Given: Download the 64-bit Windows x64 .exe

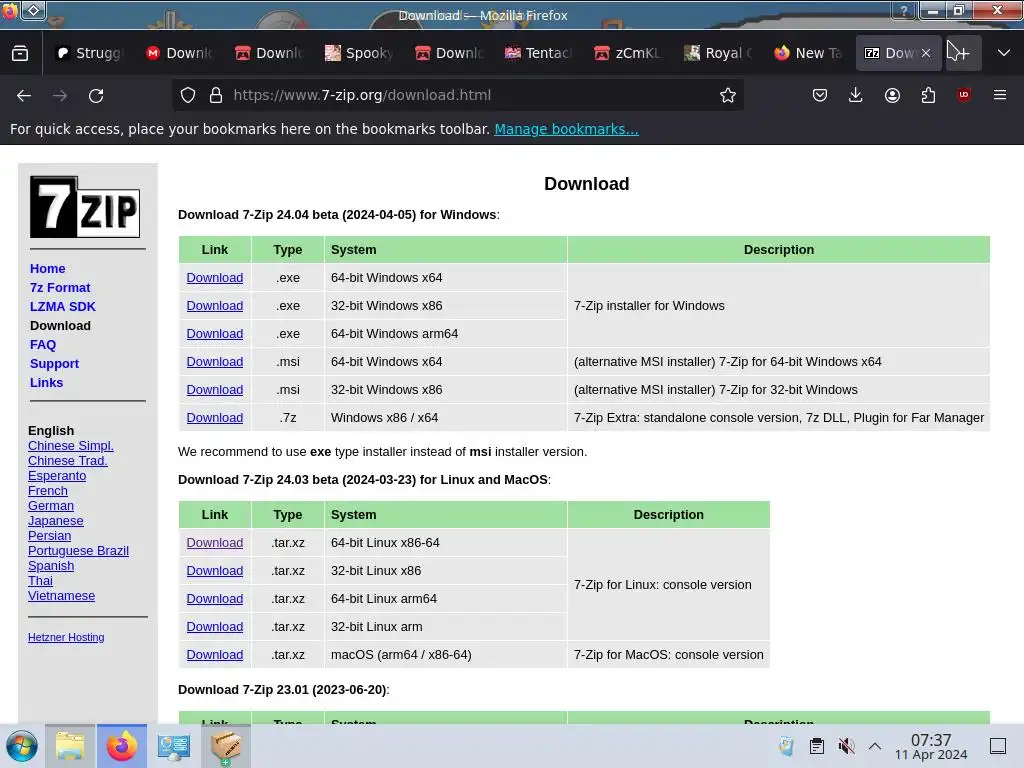Looking at the screenshot, I should (x=215, y=278).
